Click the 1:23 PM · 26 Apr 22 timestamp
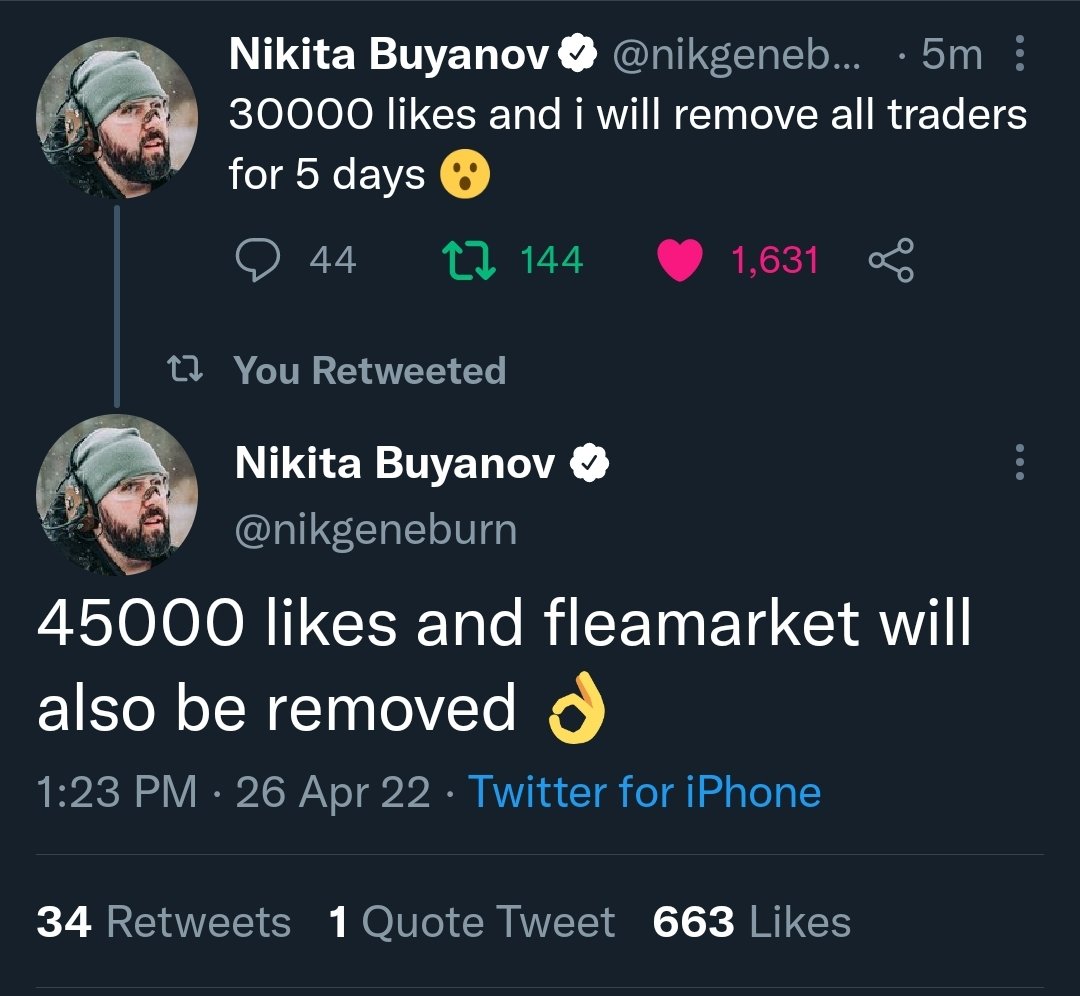The image size is (1080, 996). [233, 791]
